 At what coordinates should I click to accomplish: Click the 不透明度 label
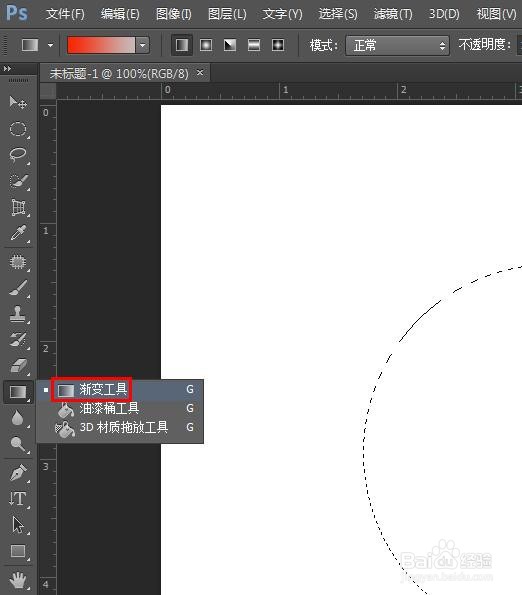pyautogui.click(x=484, y=45)
